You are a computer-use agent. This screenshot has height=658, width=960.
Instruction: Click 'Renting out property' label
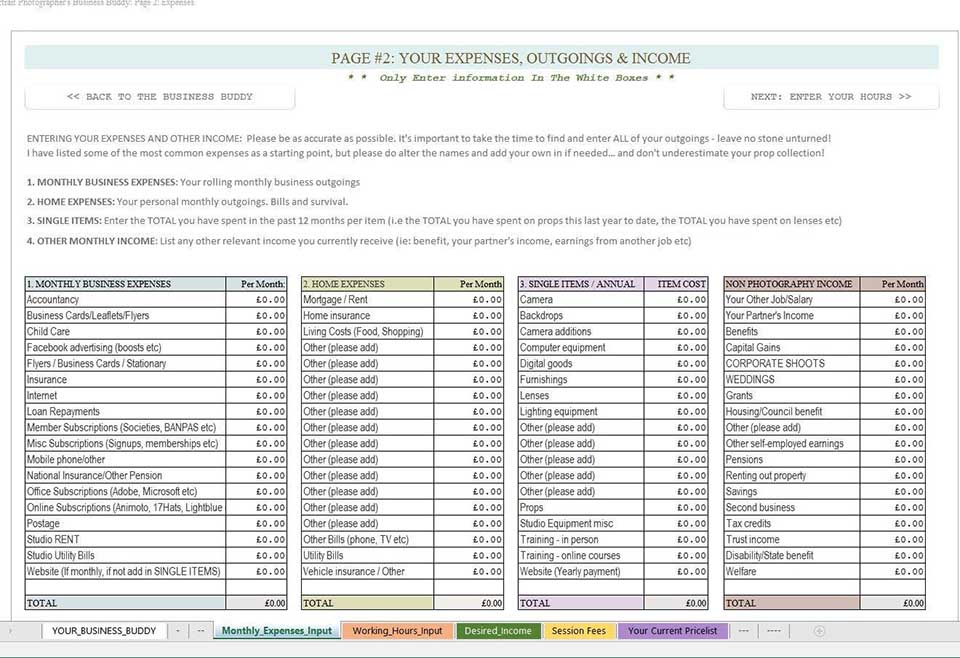tap(766, 476)
